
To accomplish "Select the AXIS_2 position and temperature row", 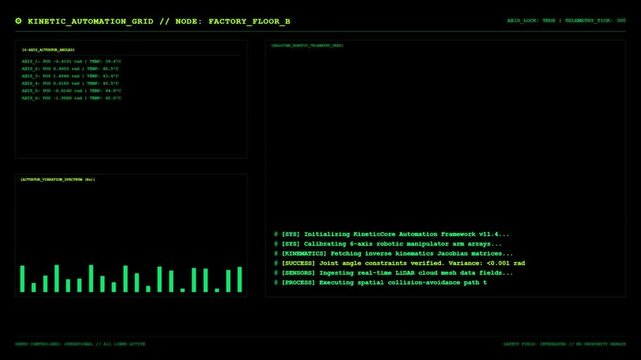I will [x=70, y=69].
